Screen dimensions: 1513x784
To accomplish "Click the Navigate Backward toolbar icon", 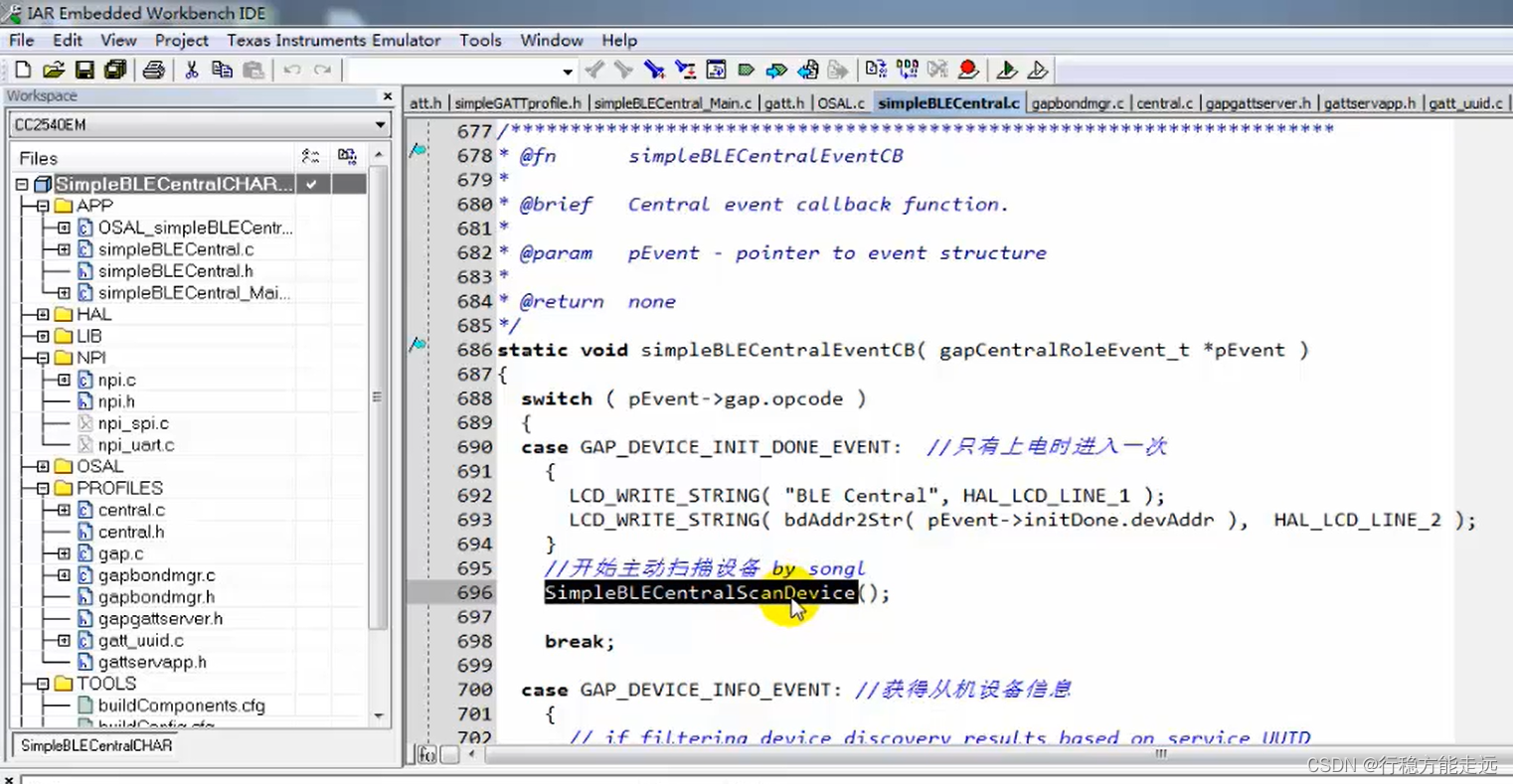I will (808, 70).
